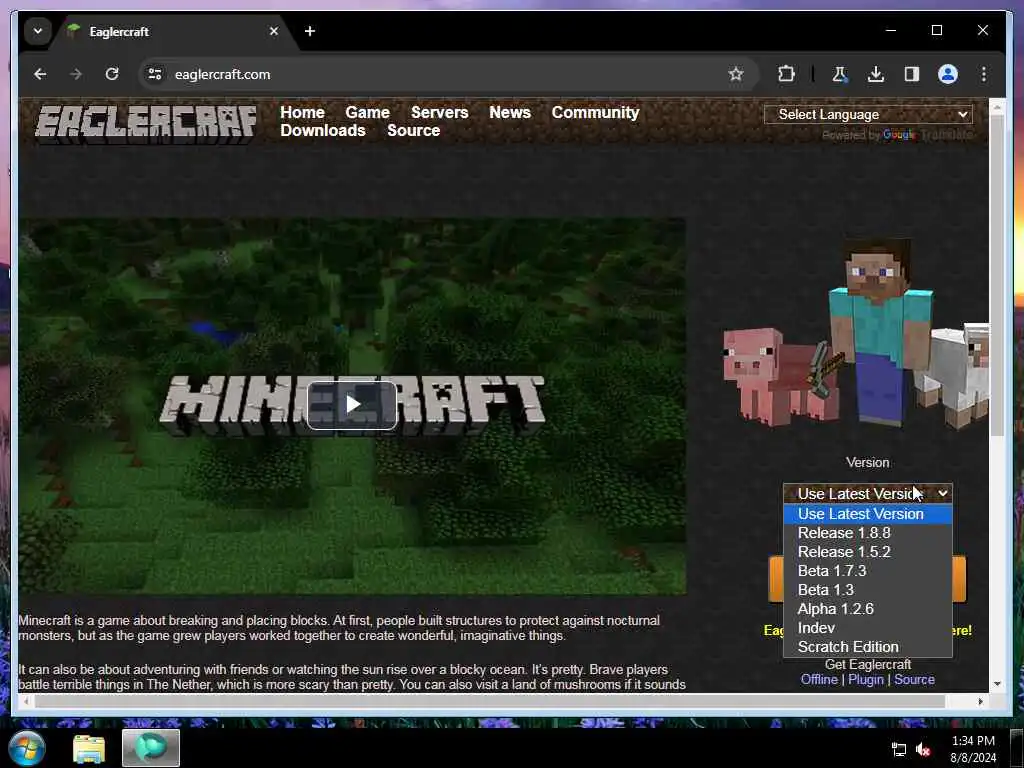The width and height of the screenshot is (1024, 768).
Task: Open the Home nav item
Action: pyautogui.click(x=302, y=112)
